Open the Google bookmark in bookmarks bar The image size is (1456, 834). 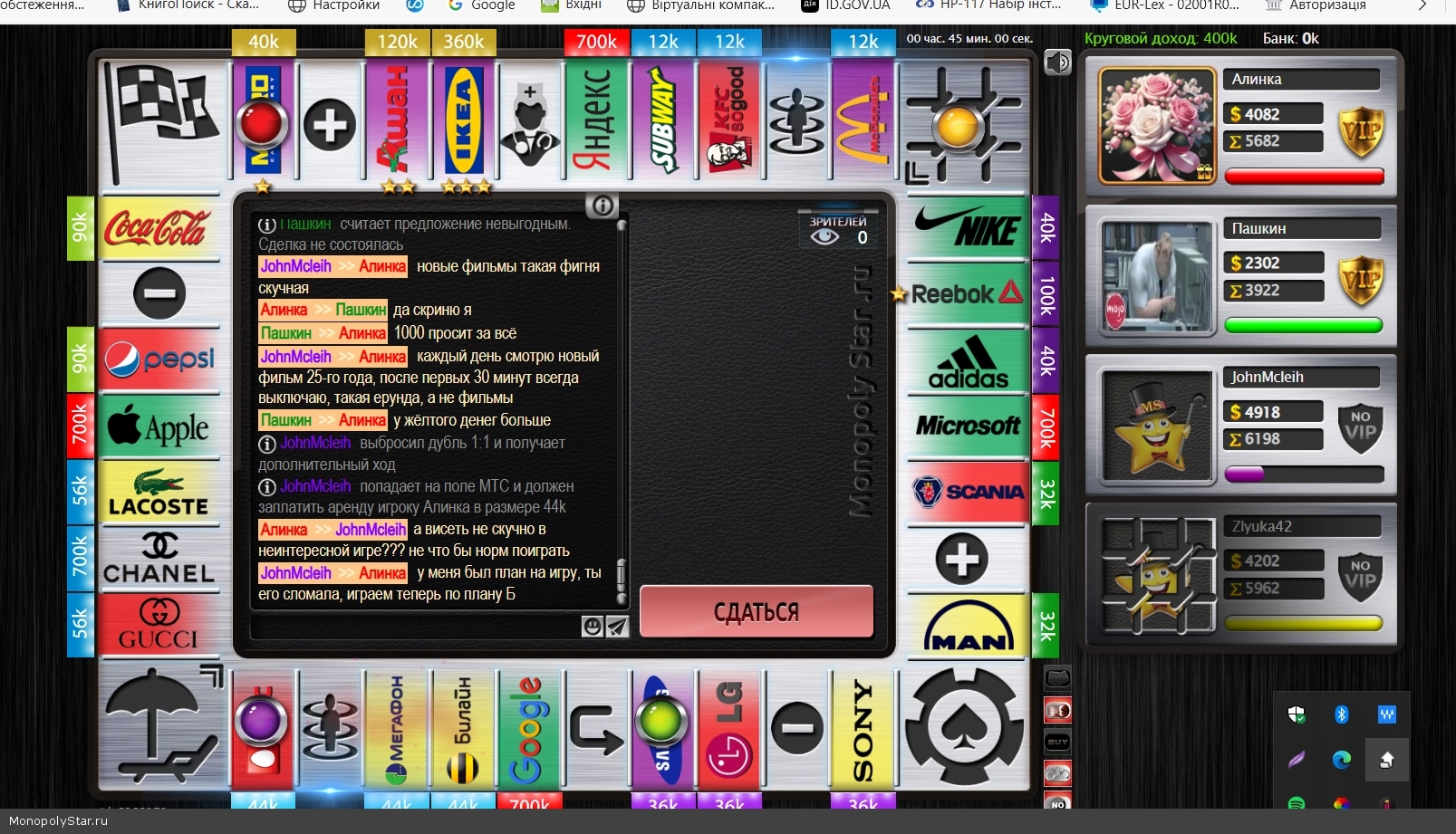point(482,5)
